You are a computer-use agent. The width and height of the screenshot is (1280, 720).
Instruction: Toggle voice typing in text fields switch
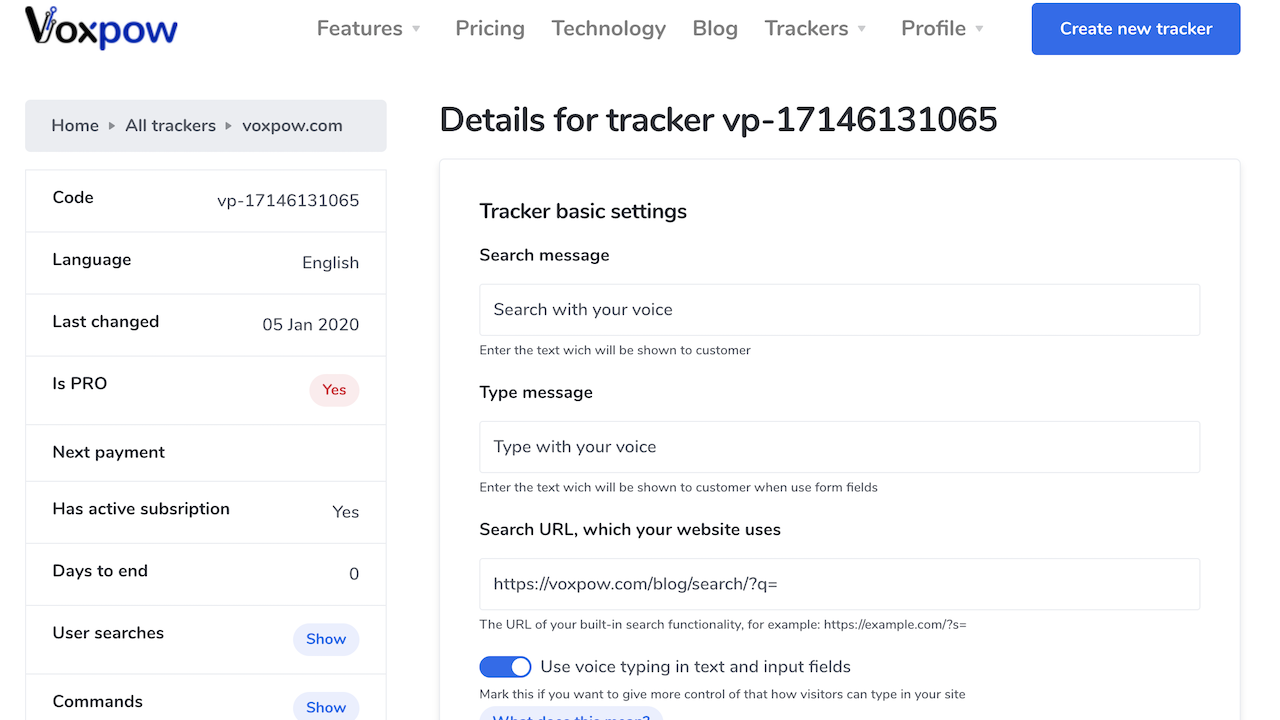coord(505,667)
